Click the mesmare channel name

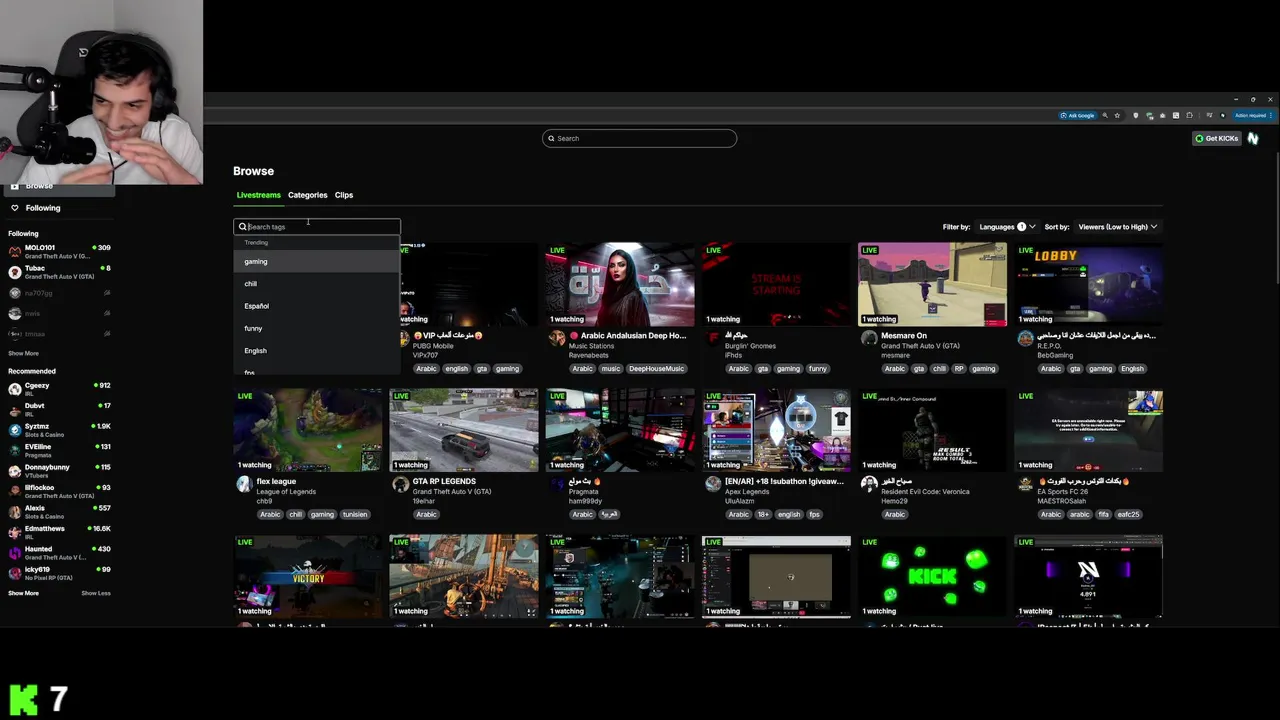[895, 355]
